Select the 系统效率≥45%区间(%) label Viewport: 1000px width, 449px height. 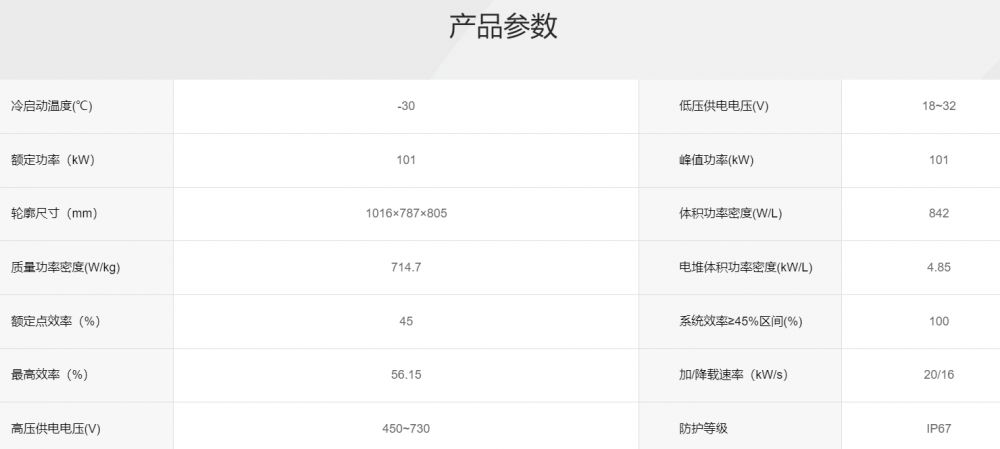pos(740,321)
